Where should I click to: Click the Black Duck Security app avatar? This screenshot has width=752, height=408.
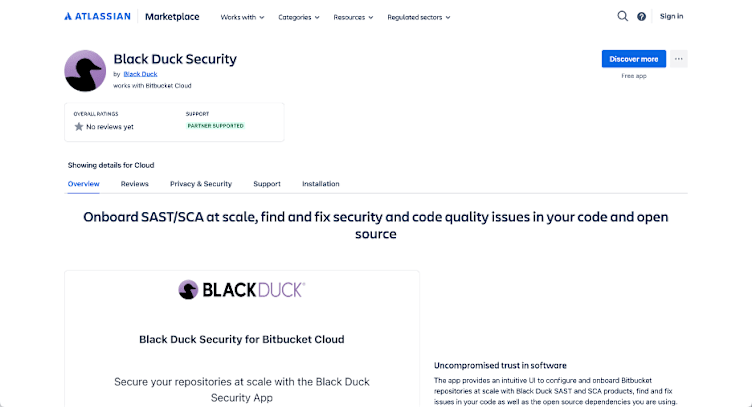click(x=85, y=71)
